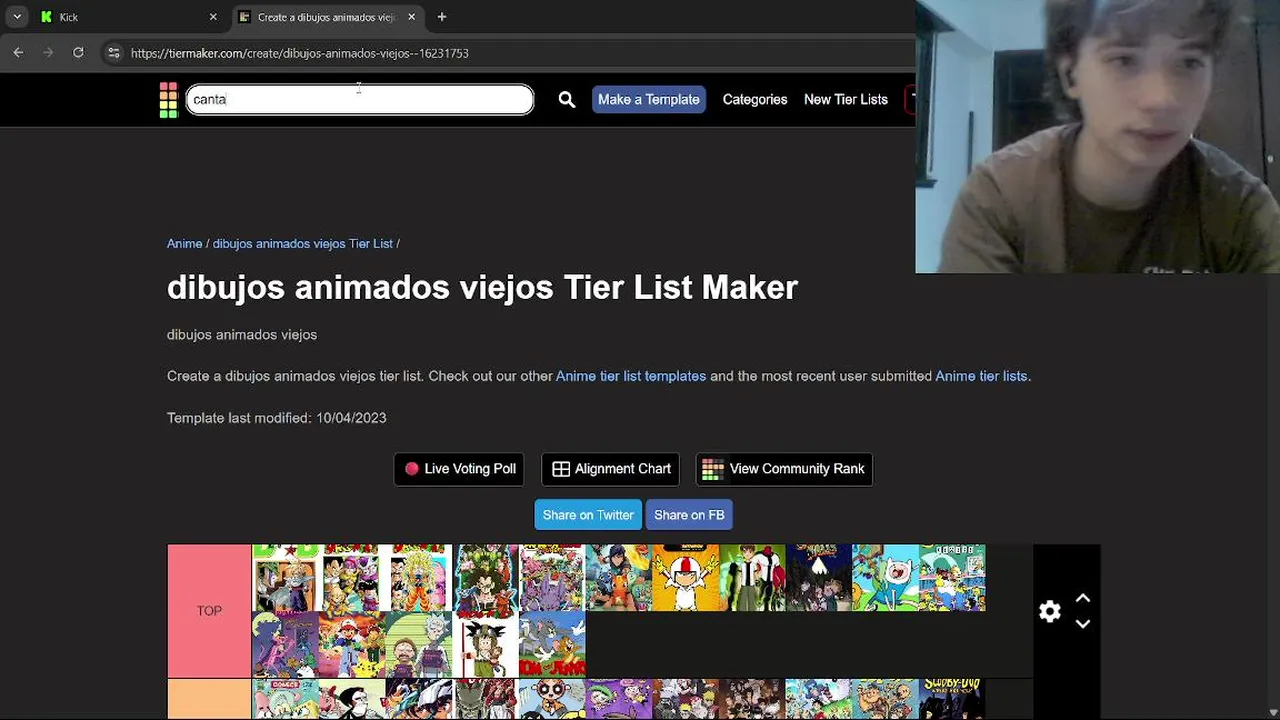Move TOP tier row down arrow
1280x720 pixels.
point(1082,624)
